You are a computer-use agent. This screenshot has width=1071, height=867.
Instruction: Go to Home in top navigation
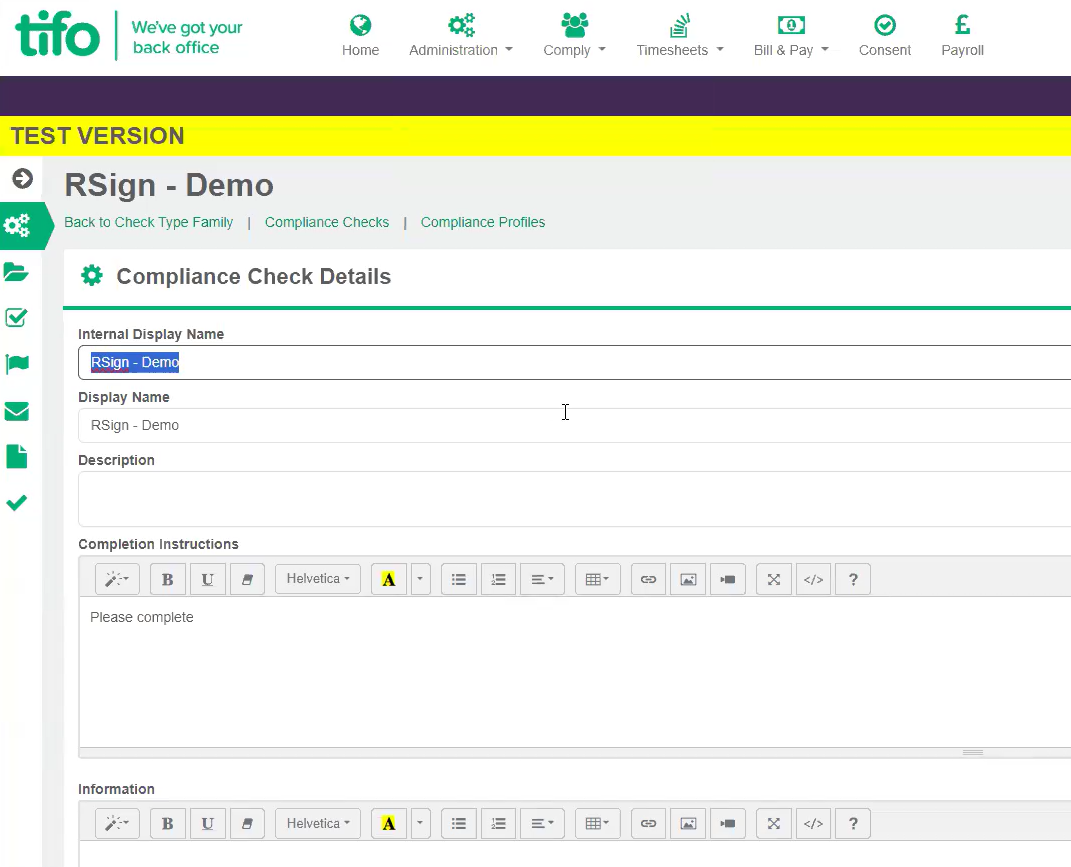click(361, 36)
